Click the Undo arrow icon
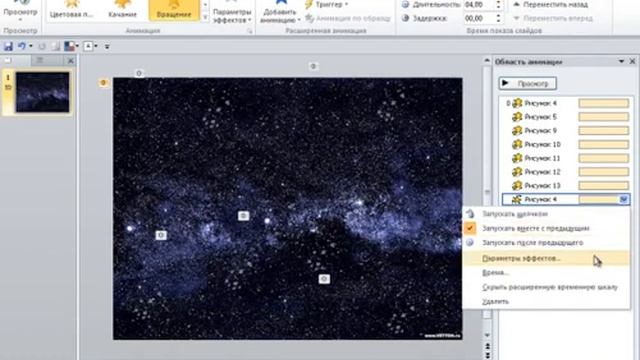Screen dimensions: 640x360 click(x=22, y=47)
